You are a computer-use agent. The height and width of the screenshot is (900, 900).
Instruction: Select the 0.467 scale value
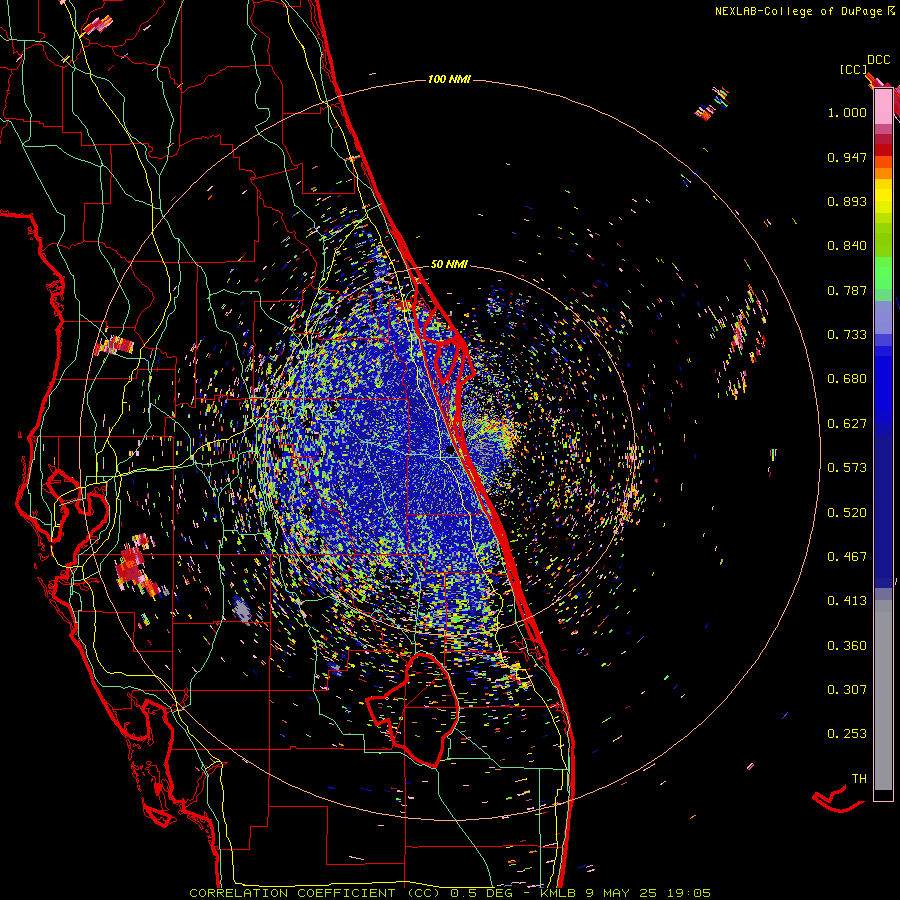click(847, 557)
